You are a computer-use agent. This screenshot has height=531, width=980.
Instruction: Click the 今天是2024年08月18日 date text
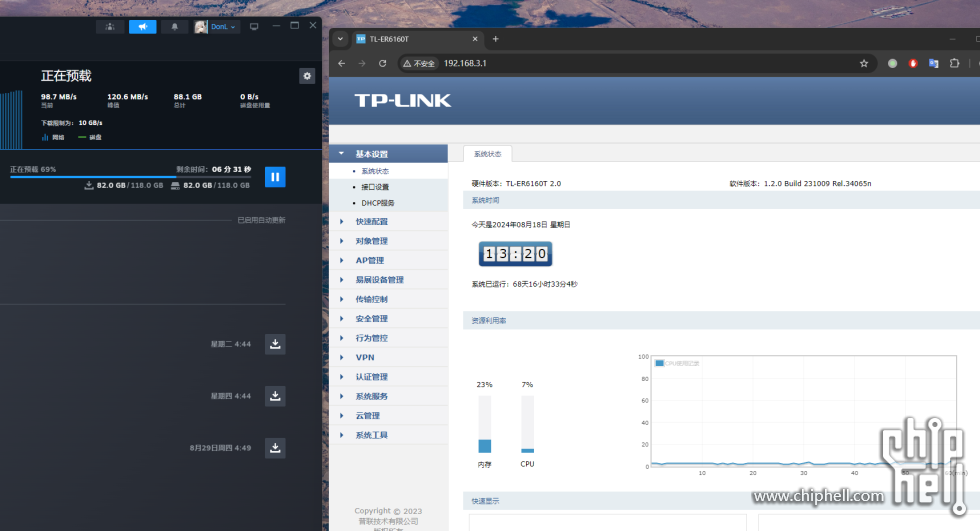[521, 224]
